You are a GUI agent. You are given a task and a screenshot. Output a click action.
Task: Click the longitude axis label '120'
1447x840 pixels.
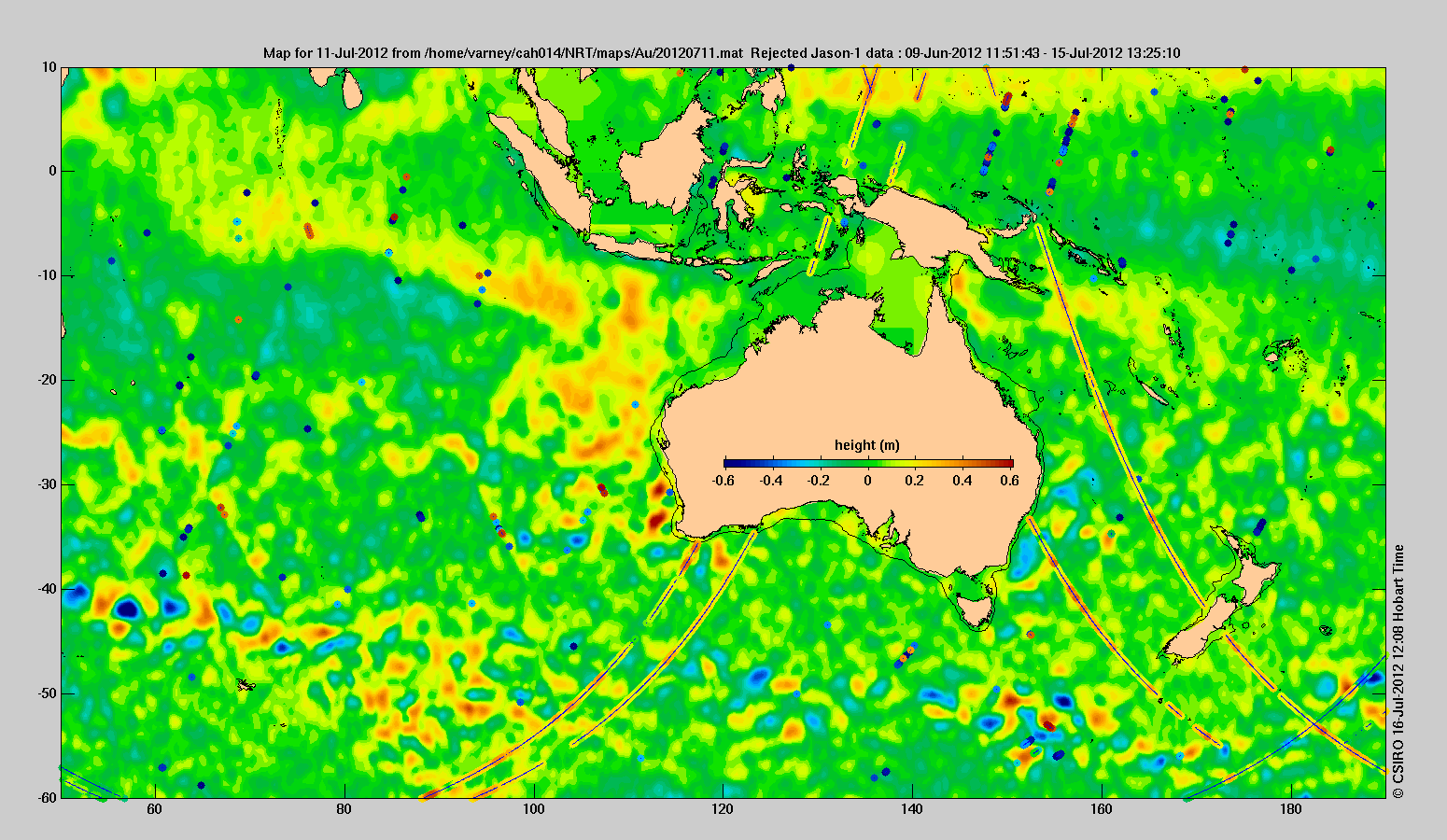point(723,809)
